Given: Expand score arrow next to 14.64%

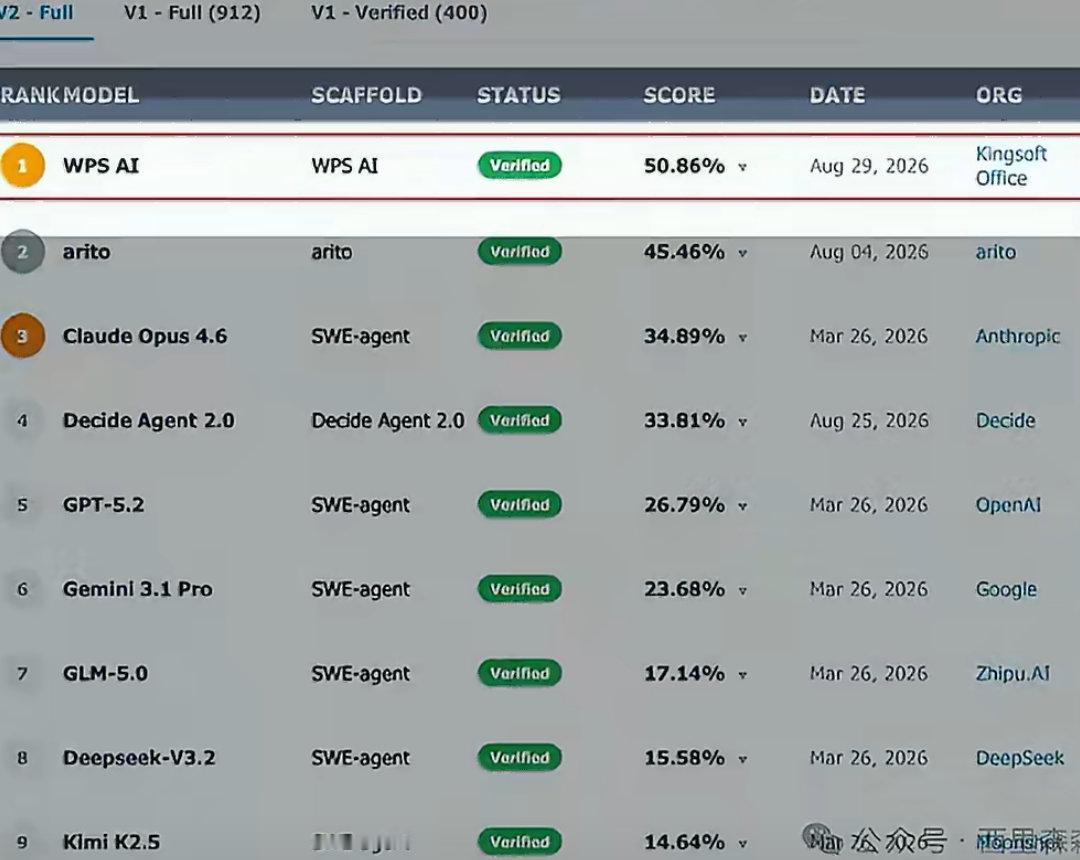Looking at the screenshot, I should 742,843.
